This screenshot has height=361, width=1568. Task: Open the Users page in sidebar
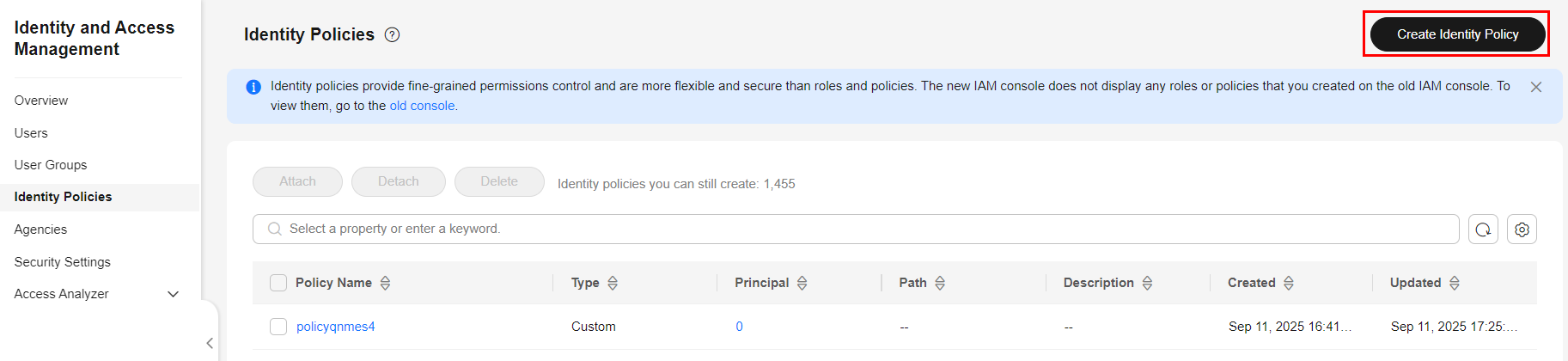(31, 133)
